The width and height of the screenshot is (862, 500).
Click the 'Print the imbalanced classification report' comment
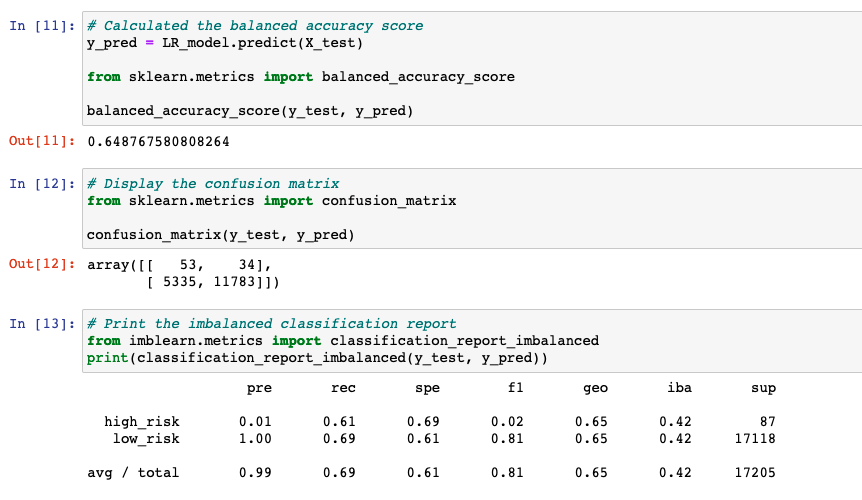point(272,324)
